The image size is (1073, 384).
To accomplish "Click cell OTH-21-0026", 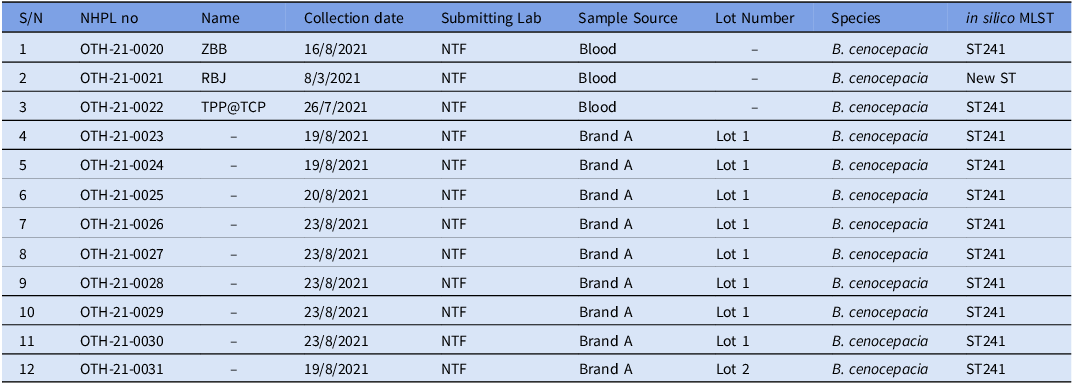I will tap(122, 224).
